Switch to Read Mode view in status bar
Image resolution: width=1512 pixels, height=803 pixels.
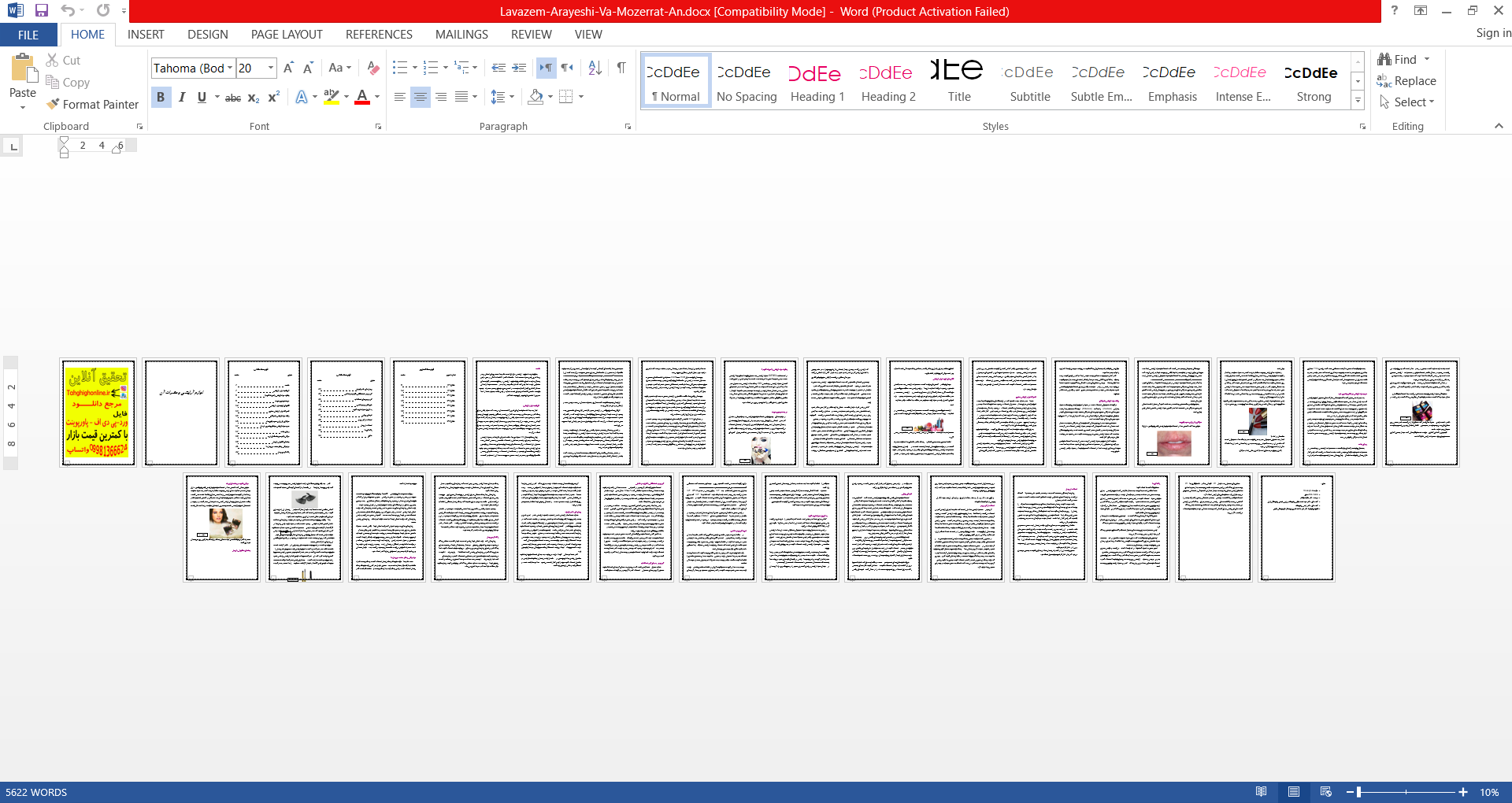1262,792
